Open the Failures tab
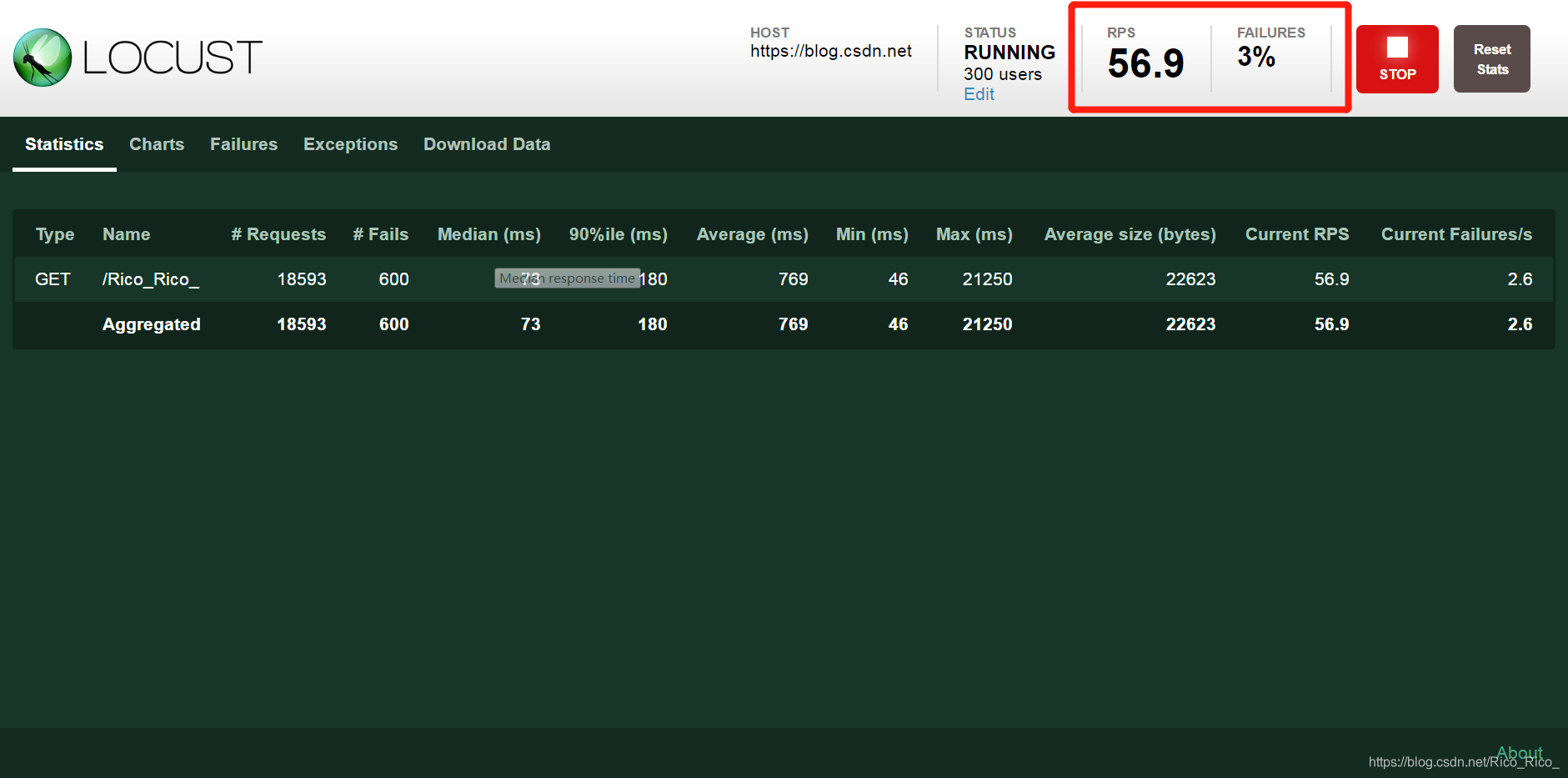1568x778 pixels. click(243, 144)
